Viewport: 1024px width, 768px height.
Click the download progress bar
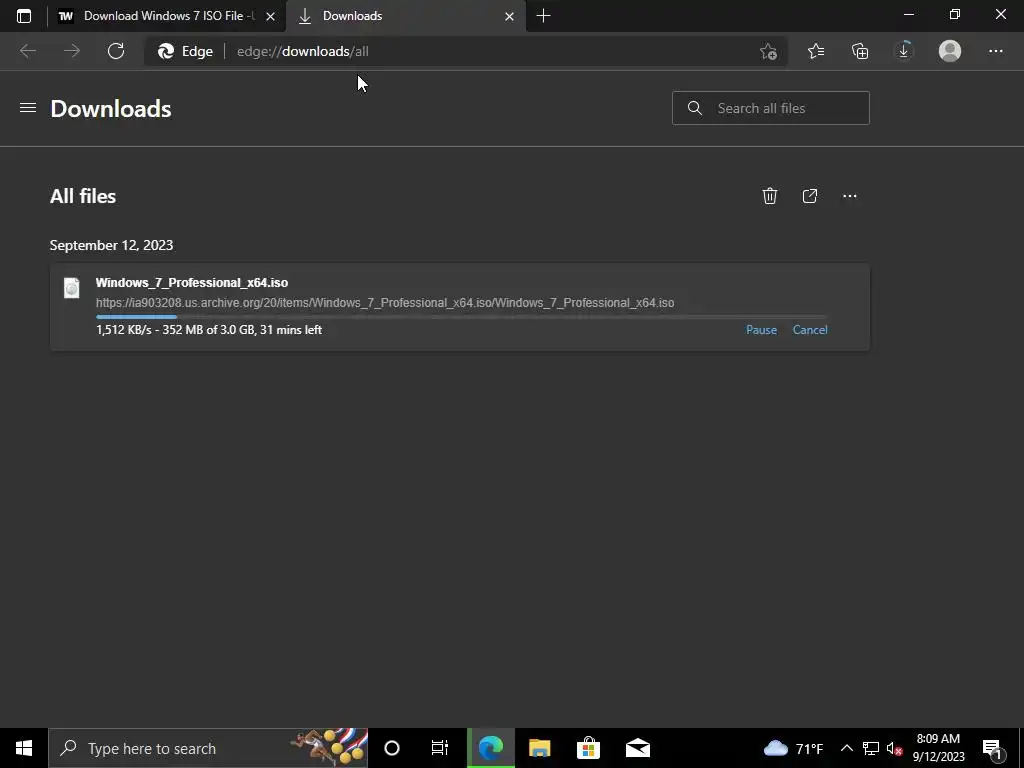[461, 317]
